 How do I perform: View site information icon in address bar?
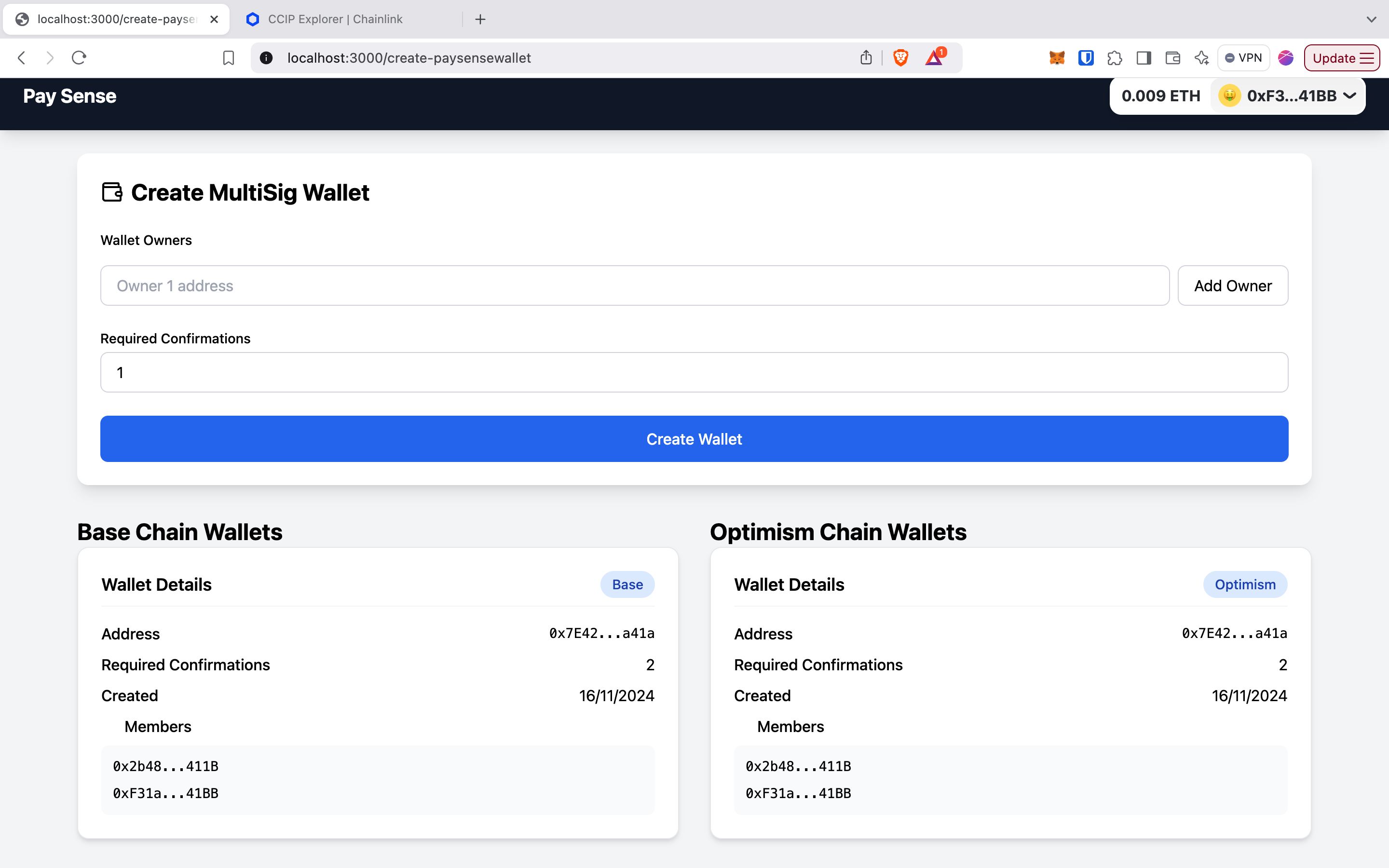pyautogui.click(x=266, y=58)
